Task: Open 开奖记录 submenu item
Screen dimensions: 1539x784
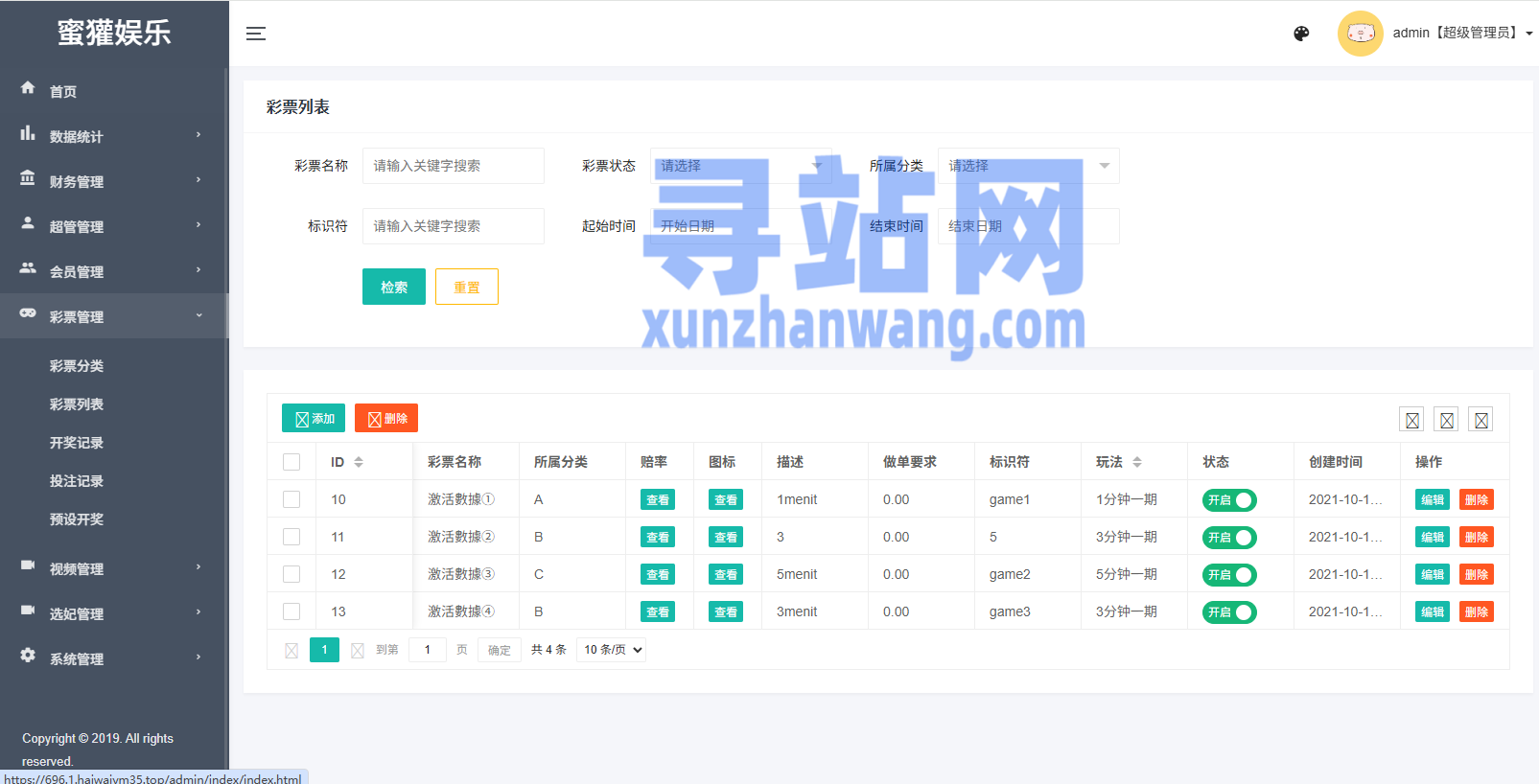Action: [x=77, y=443]
